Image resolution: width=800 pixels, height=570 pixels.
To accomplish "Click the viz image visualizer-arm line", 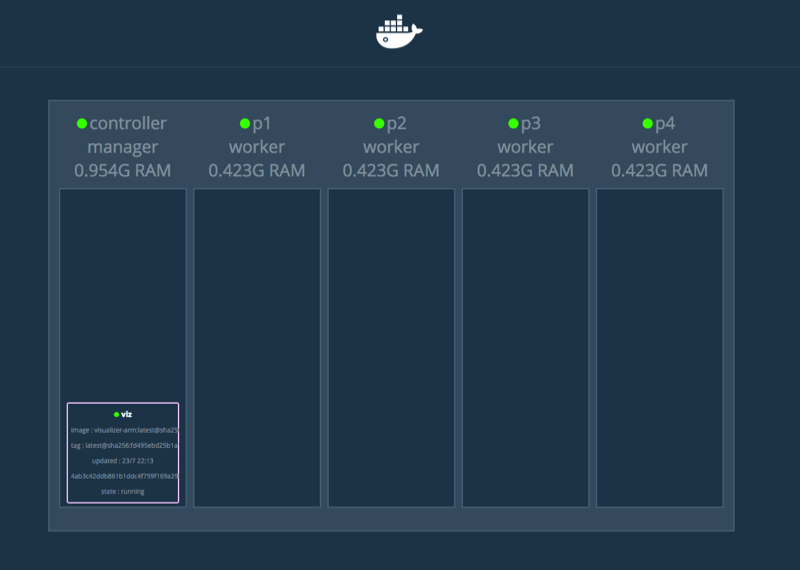I will tap(123, 430).
